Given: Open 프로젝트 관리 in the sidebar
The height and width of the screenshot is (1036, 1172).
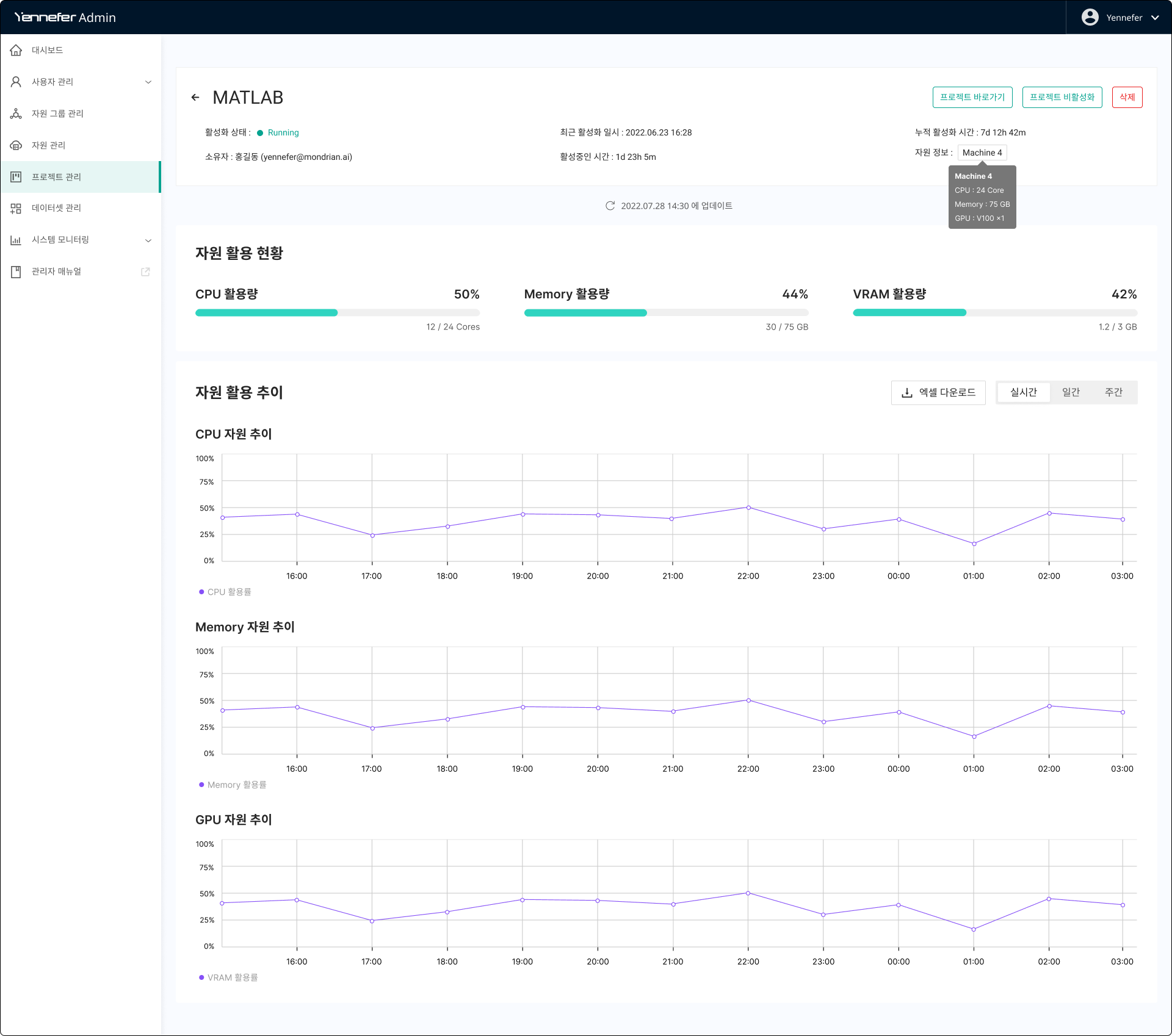Looking at the screenshot, I should coord(56,177).
